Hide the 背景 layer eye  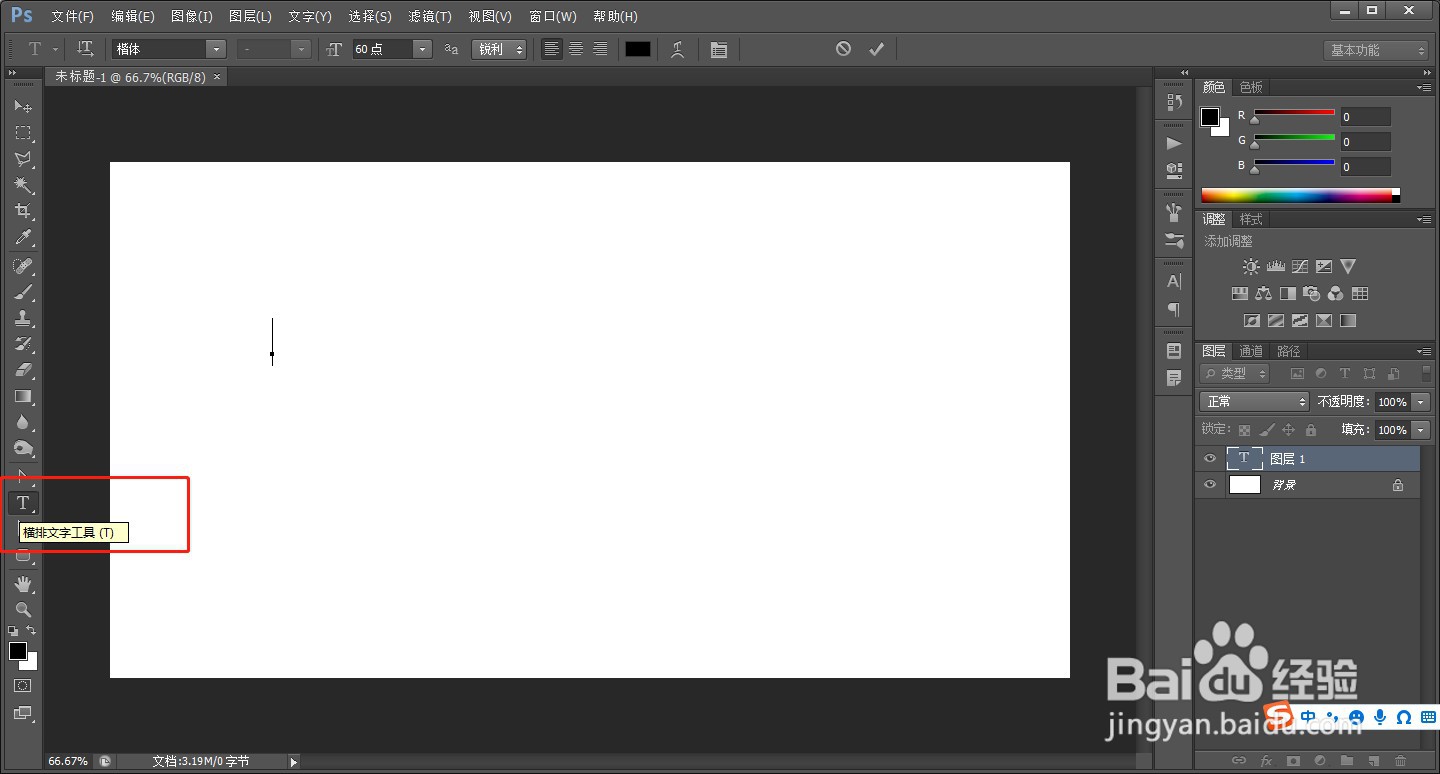click(x=1210, y=485)
